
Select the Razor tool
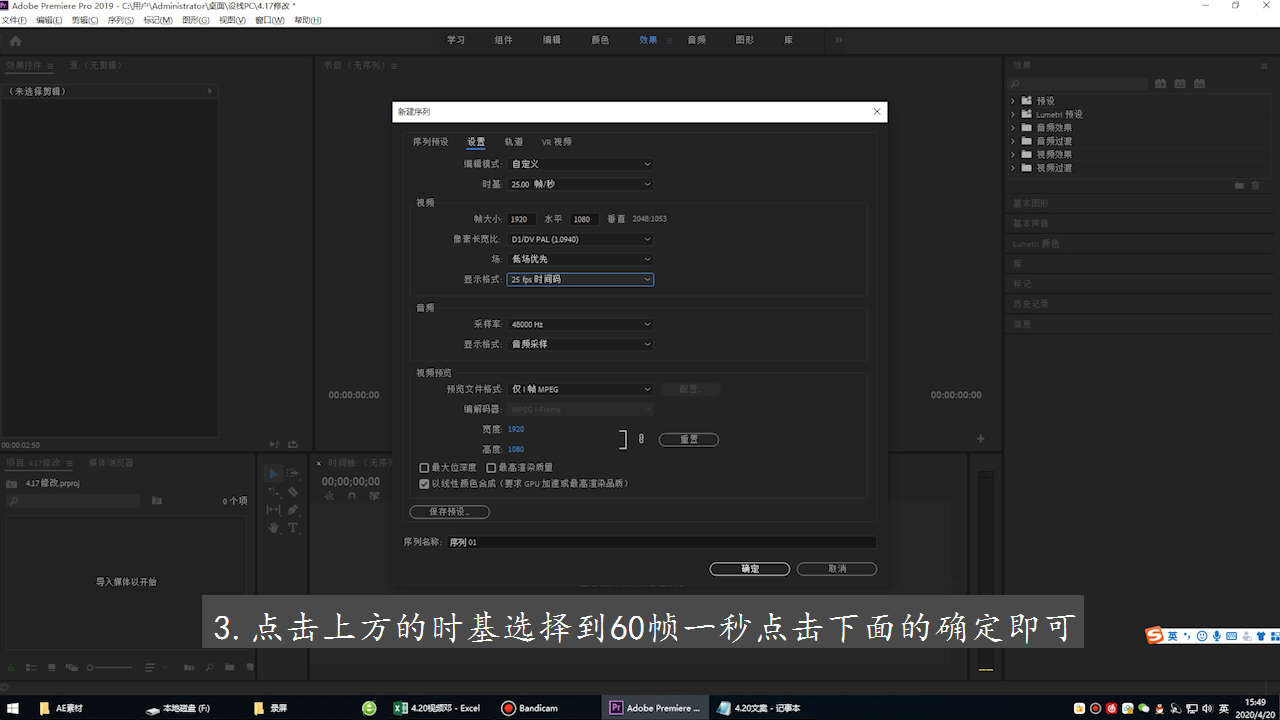[293, 492]
